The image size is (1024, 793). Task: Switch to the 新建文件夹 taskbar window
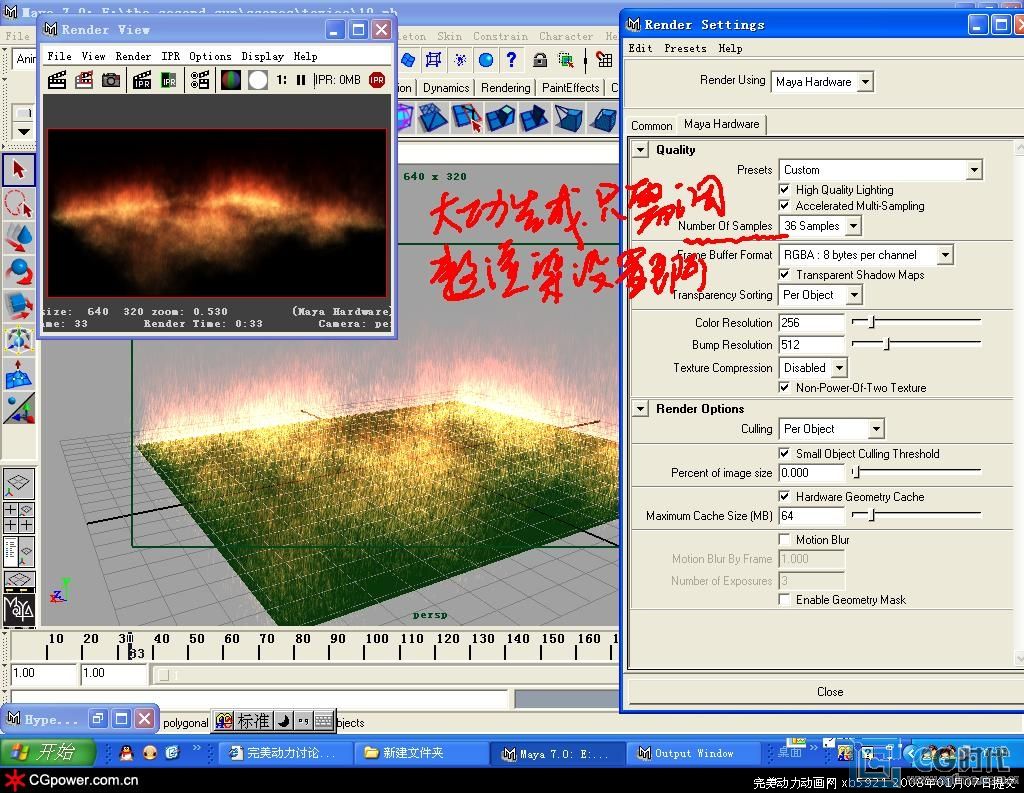click(x=421, y=753)
